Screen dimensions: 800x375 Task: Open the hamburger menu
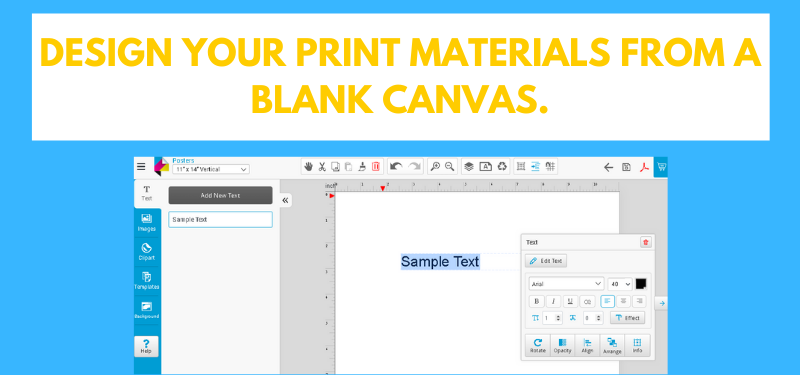point(141,167)
